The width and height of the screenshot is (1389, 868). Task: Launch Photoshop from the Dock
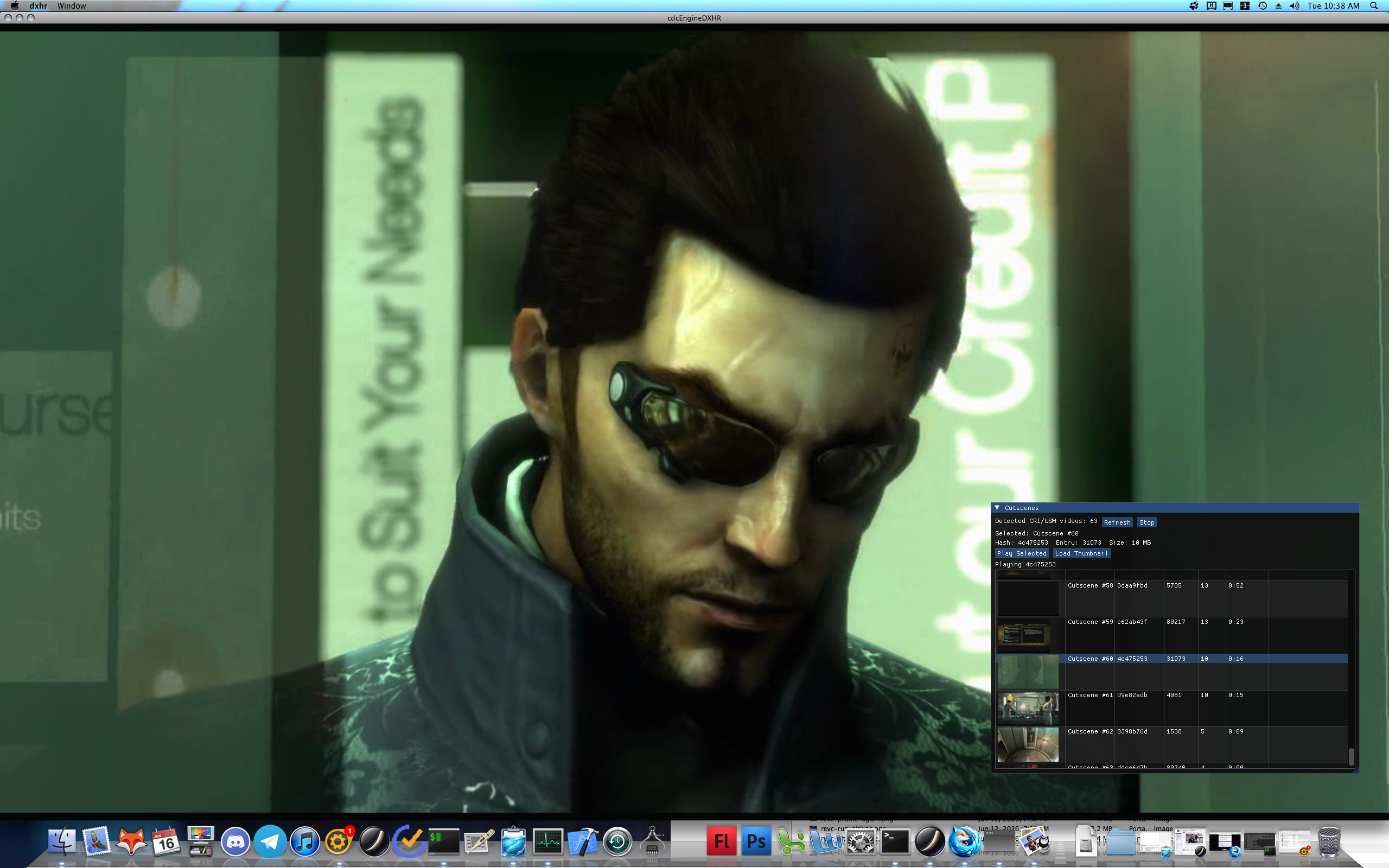756,842
